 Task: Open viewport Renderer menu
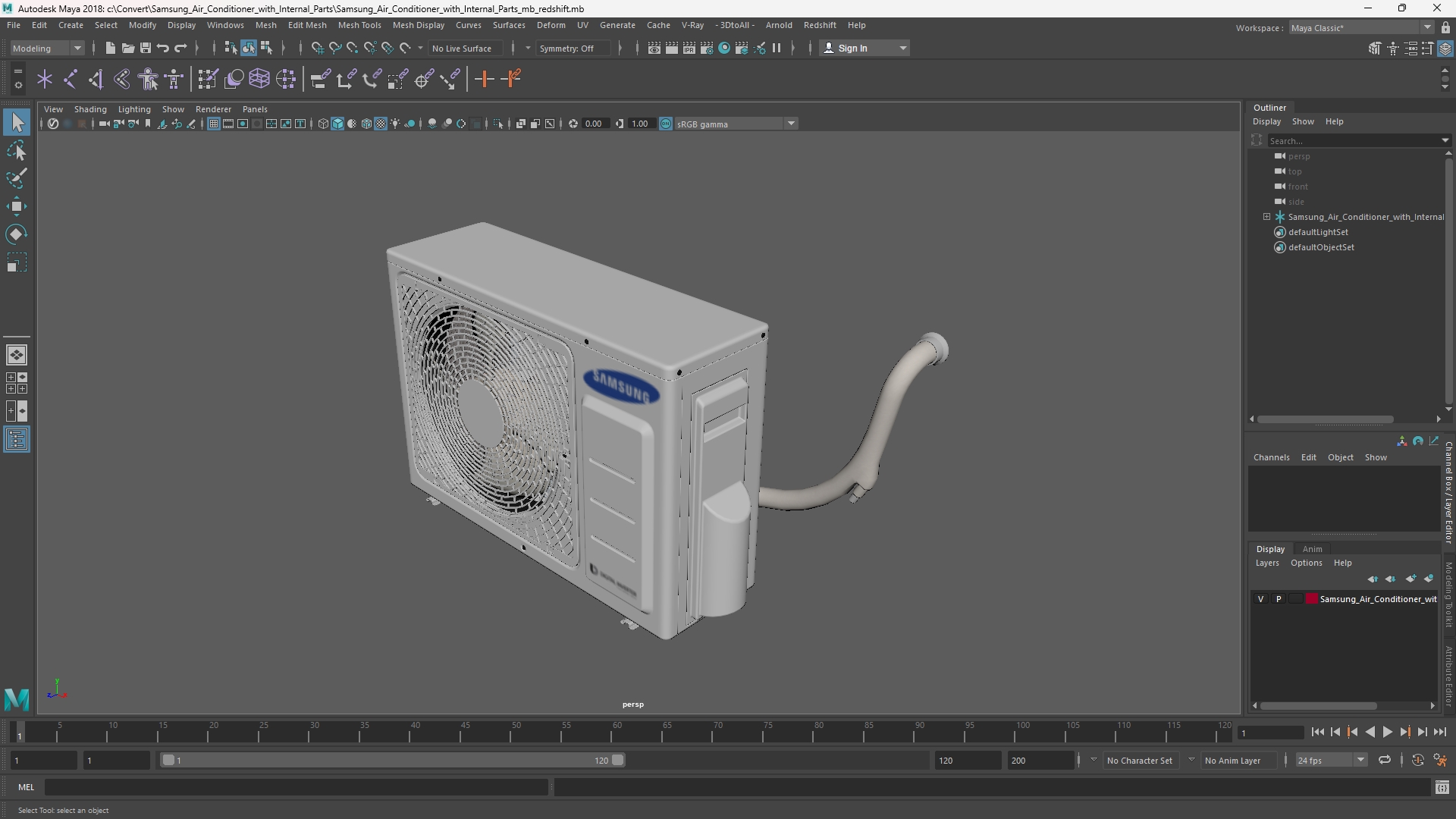pos(213,109)
